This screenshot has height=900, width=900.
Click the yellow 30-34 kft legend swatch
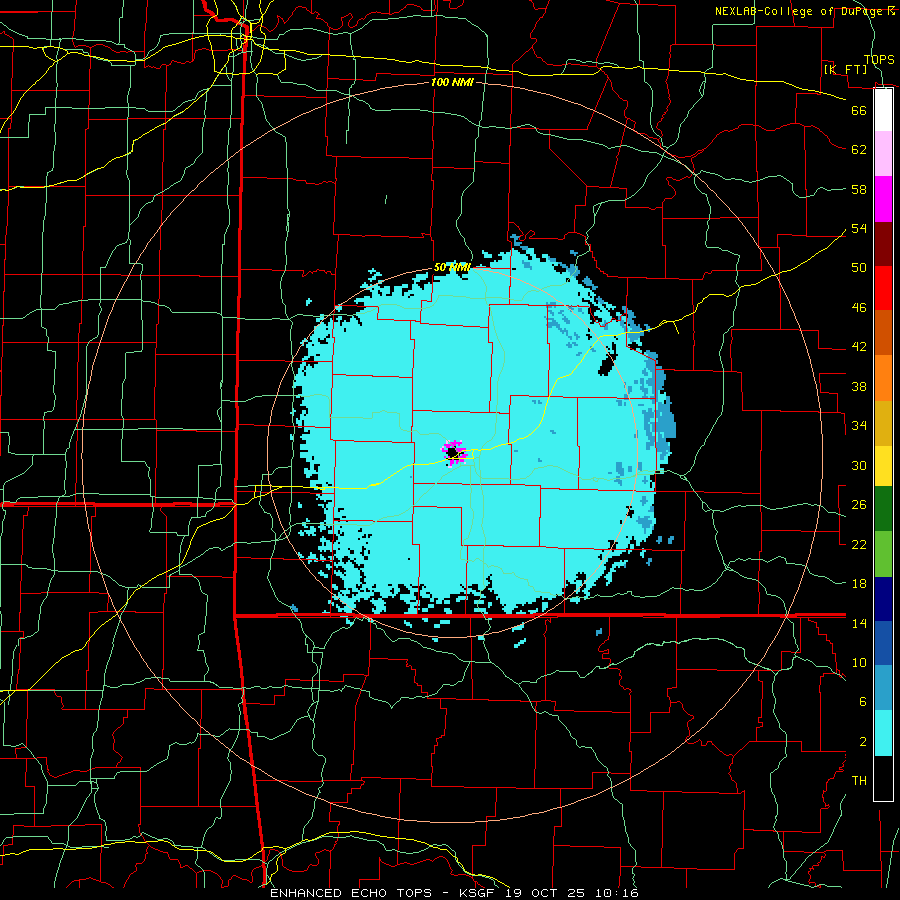pos(883,465)
